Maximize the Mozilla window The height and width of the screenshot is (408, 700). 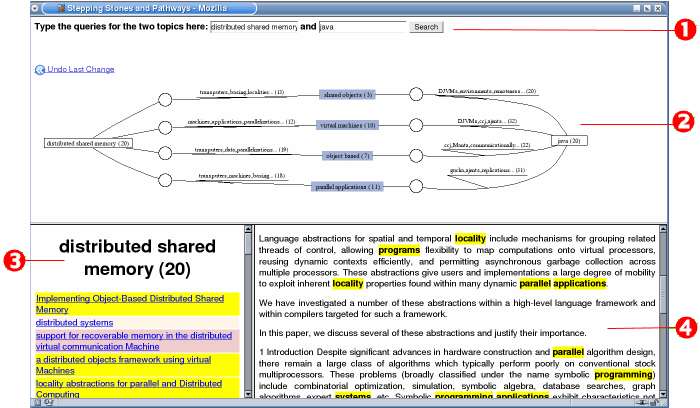pyautogui.click(x=647, y=8)
